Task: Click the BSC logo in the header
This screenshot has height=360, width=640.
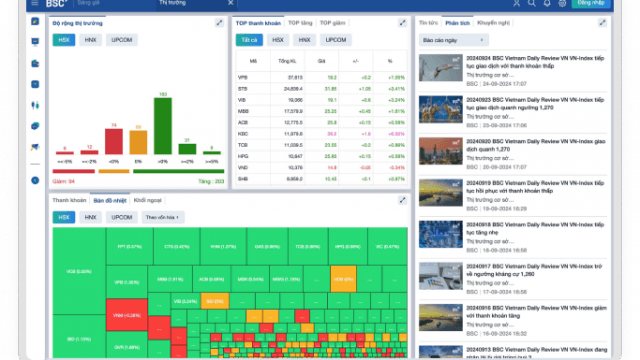Action: [x=56, y=4]
